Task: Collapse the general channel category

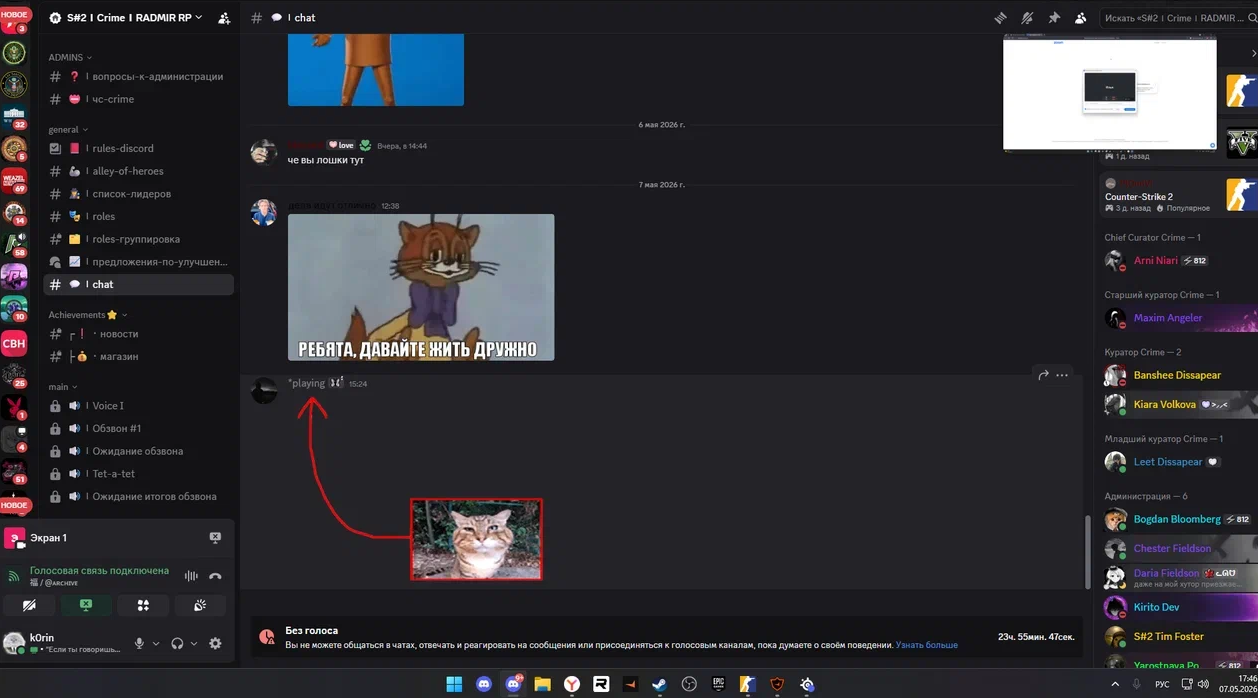Action: 68,129
